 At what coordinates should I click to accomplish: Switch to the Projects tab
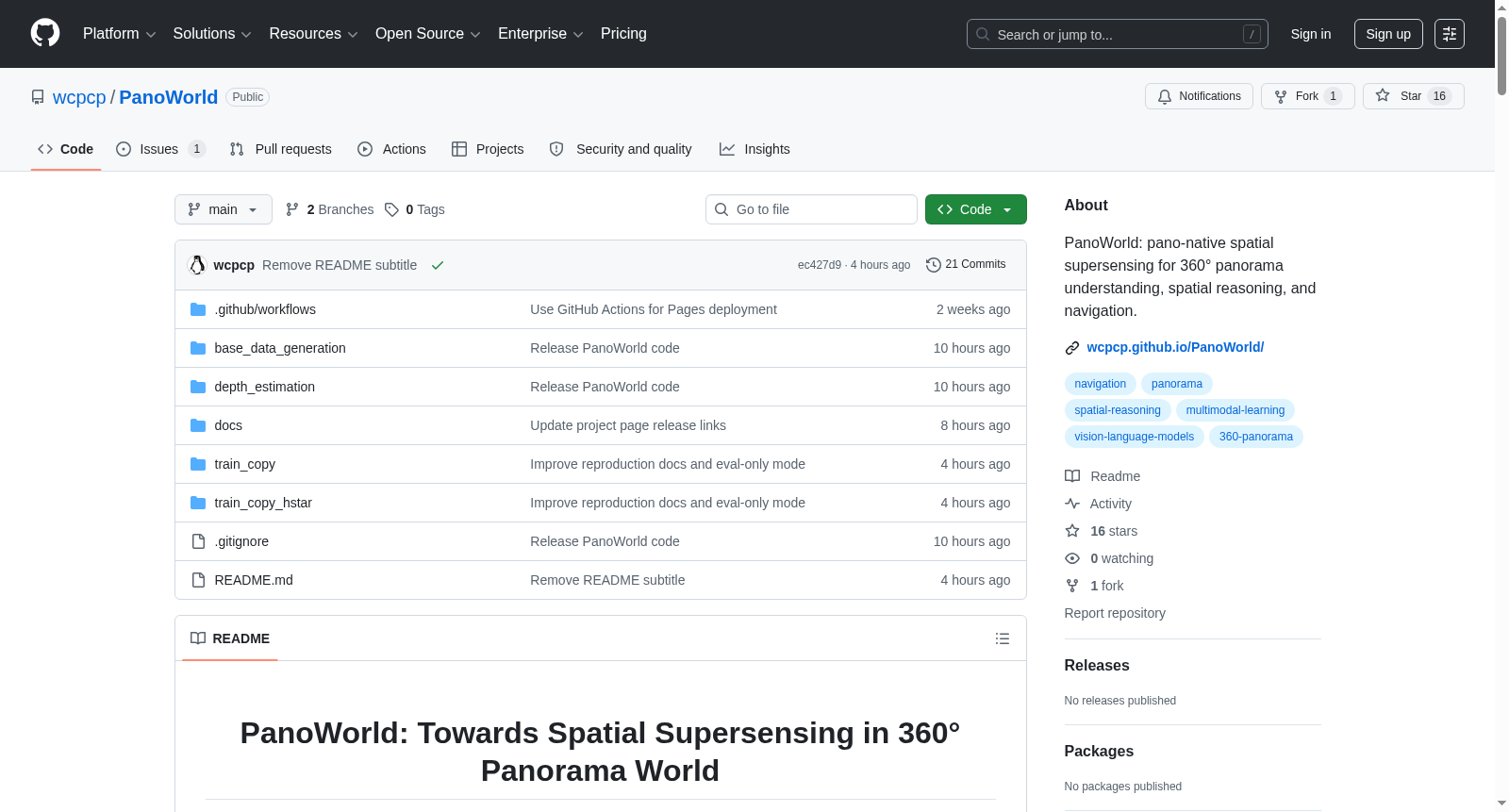coord(488,149)
